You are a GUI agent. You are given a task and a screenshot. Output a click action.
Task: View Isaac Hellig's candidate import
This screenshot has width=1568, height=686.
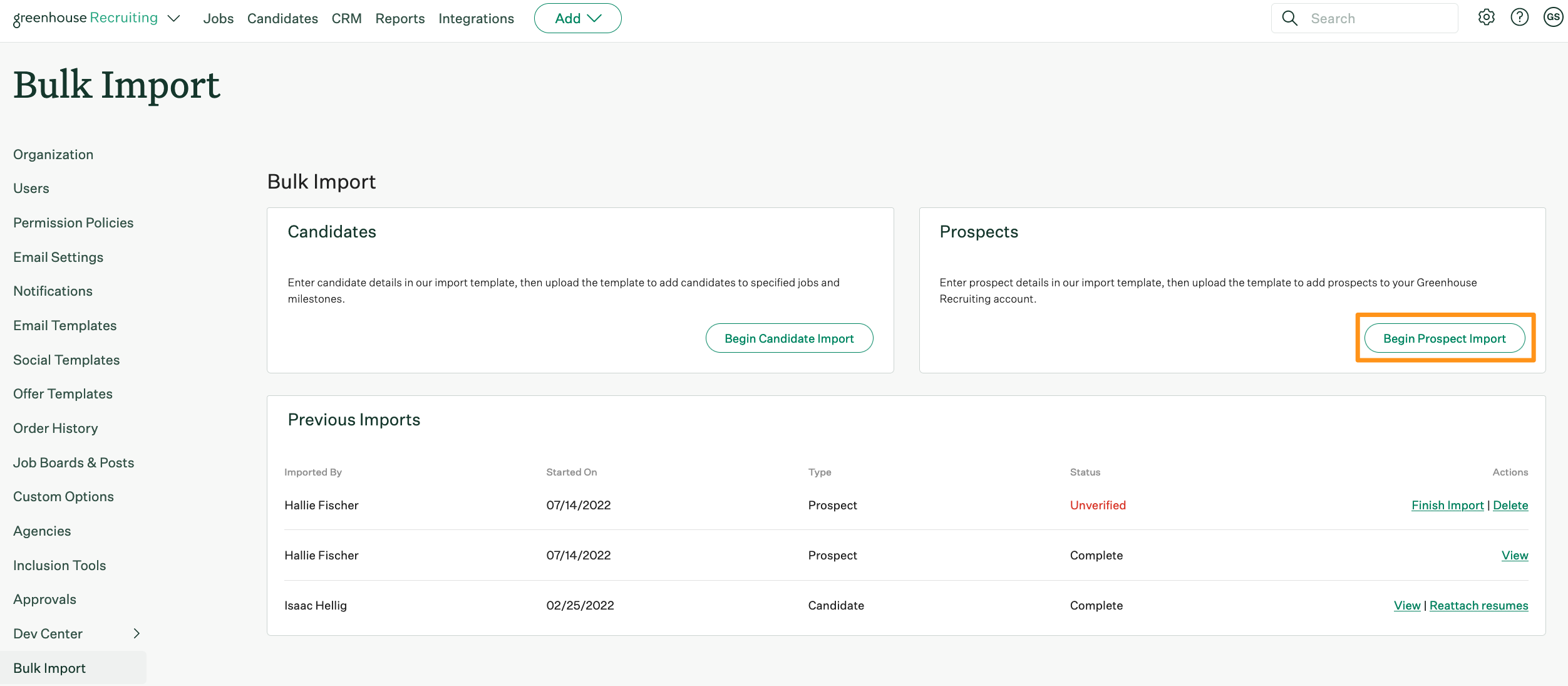tap(1406, 605)
